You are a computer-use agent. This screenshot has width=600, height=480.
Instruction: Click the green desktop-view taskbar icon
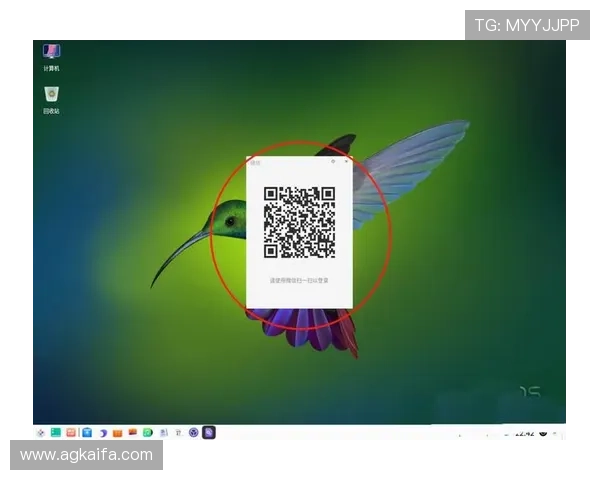[x=56, y=433]
